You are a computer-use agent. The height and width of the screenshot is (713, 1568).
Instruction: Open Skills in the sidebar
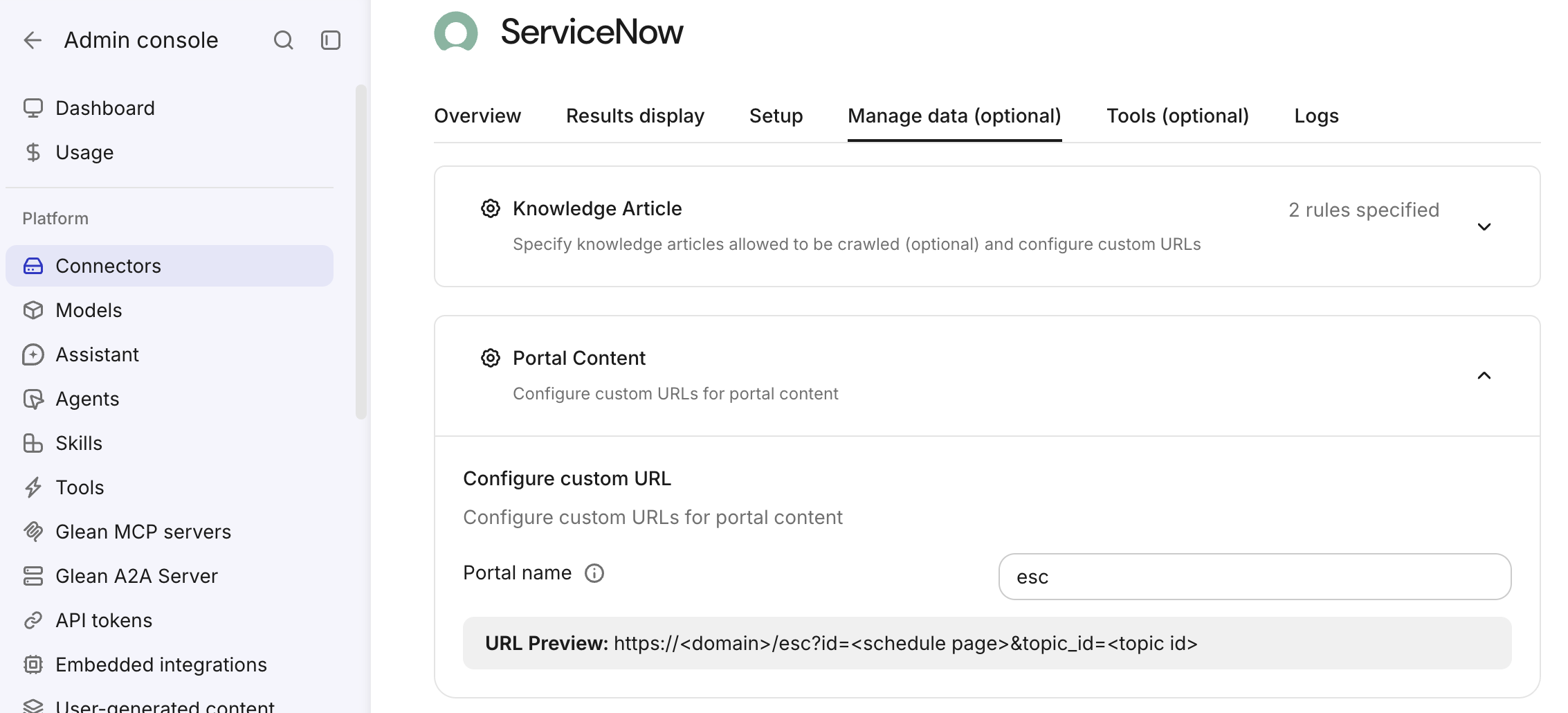click(170, 443)
